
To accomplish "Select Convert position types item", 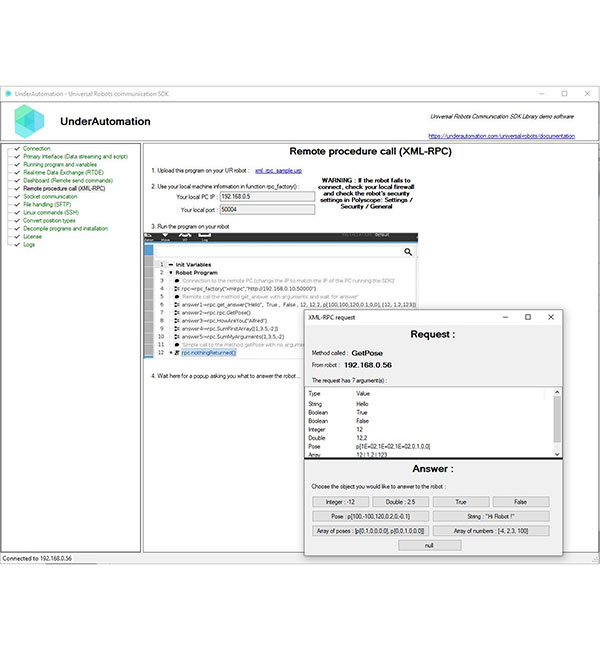I will point(49,221).
